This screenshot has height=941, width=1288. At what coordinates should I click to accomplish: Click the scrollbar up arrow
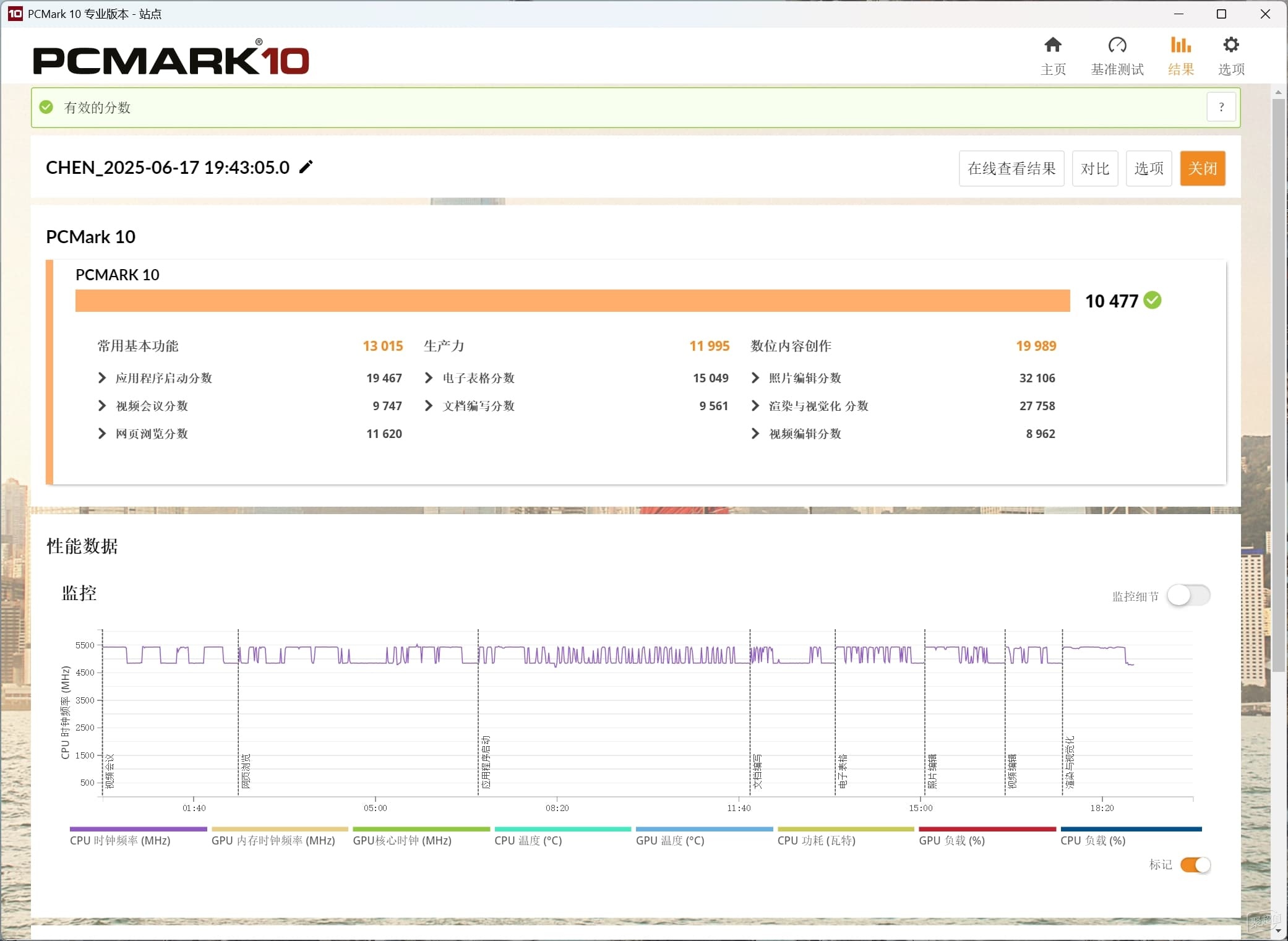1278,92
